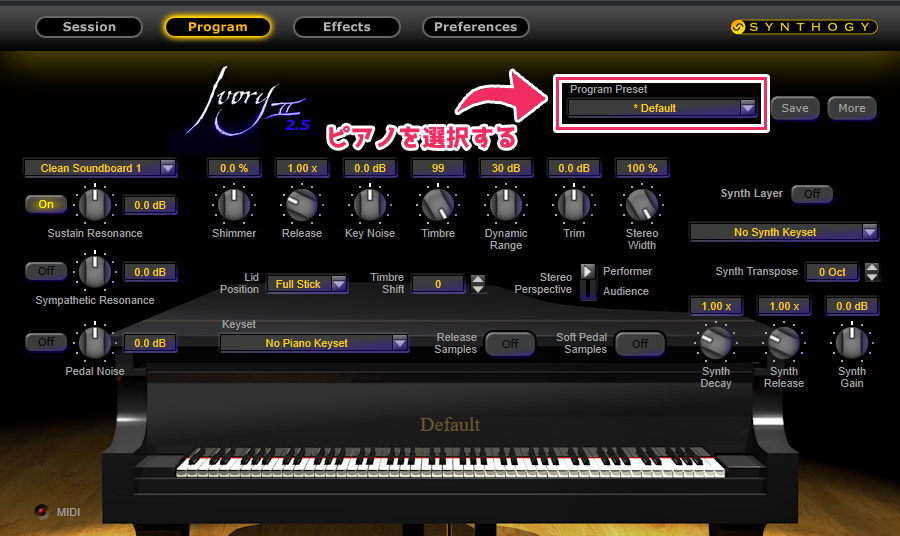Increase Synth Transpose with up arrow

click(872, 267)
